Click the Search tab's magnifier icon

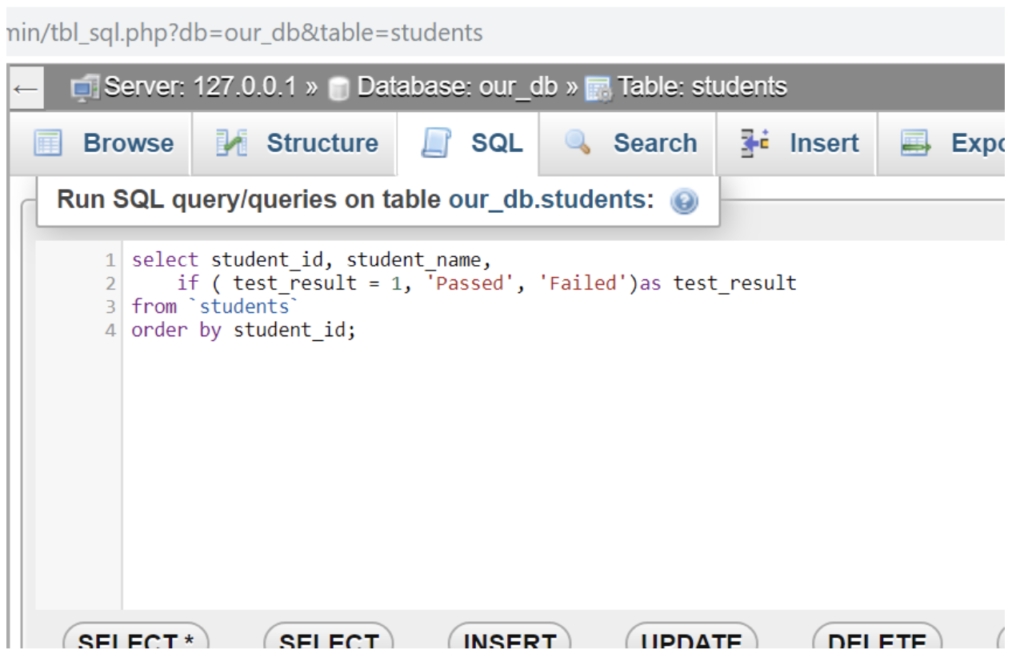[x=578, y=143]
